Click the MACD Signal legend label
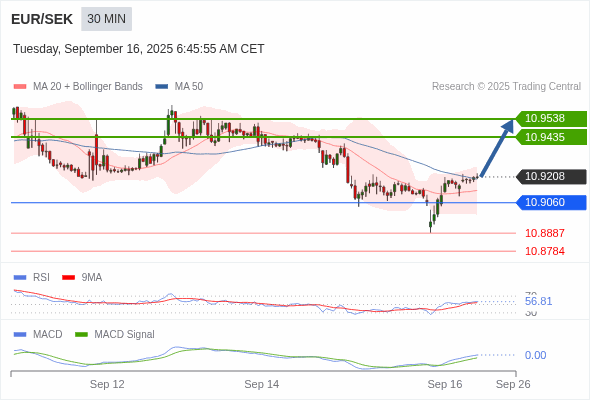Image resolution: width=590 pixels, height=400 pixels. click(x=125, y=335)
